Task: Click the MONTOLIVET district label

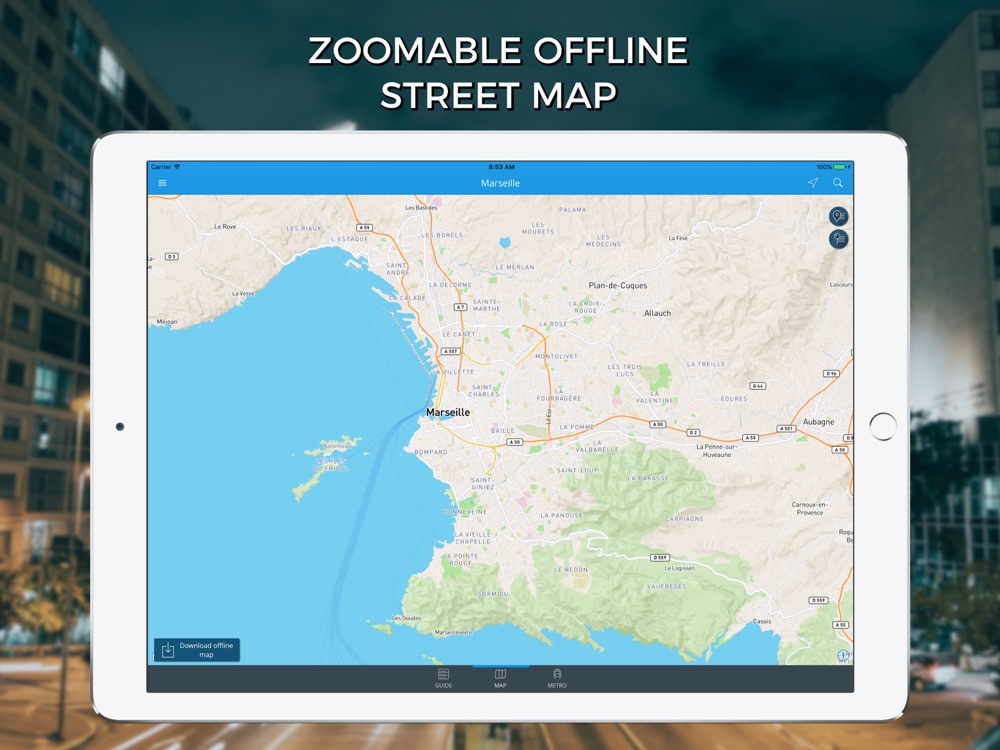Action: [557, 357]
